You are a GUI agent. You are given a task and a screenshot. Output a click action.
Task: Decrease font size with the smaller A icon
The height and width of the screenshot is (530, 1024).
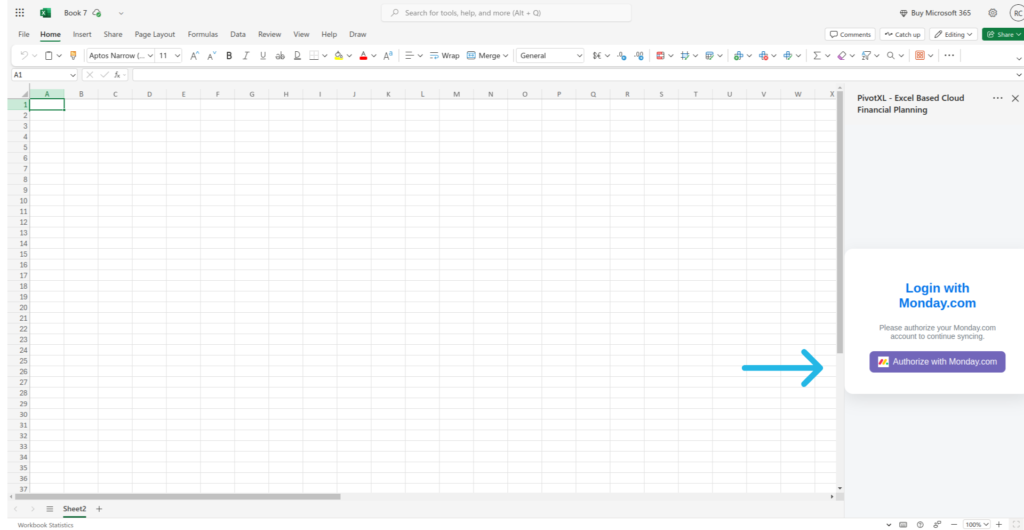pyautogui.click(x=212, y=56)
